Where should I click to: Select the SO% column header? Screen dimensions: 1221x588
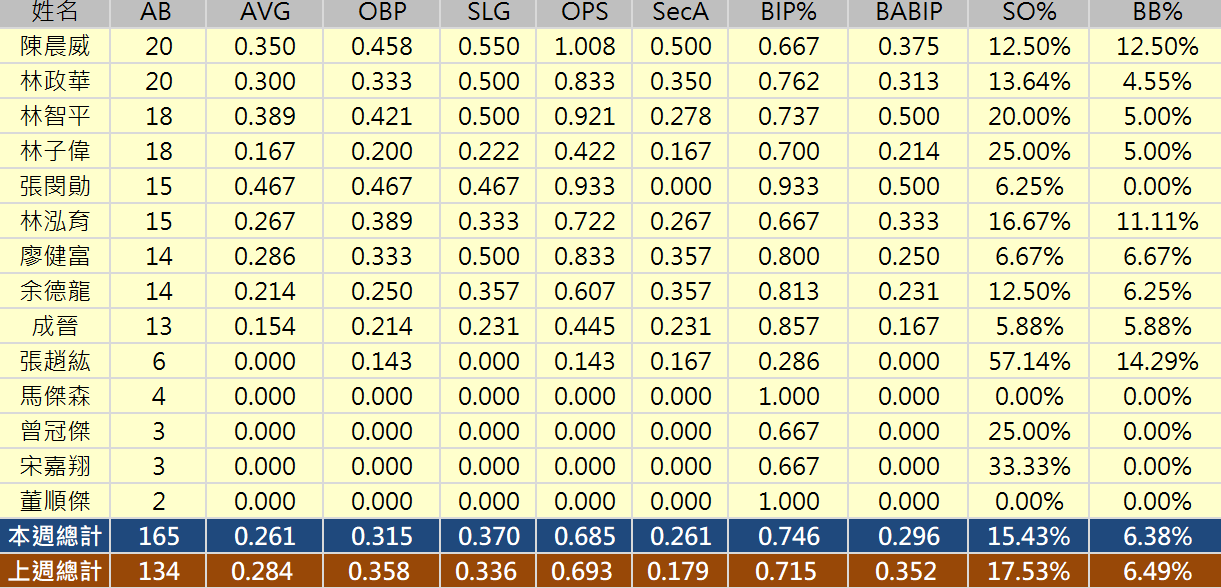point(1029,13)
